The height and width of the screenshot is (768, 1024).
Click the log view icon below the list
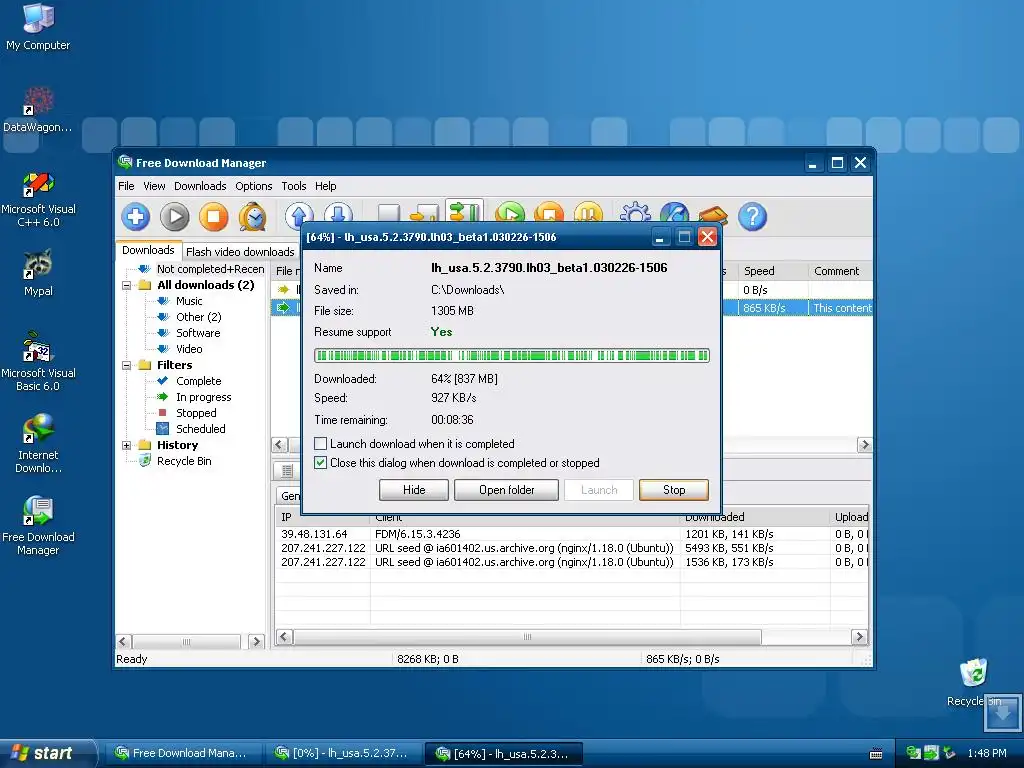click(286, 470)
